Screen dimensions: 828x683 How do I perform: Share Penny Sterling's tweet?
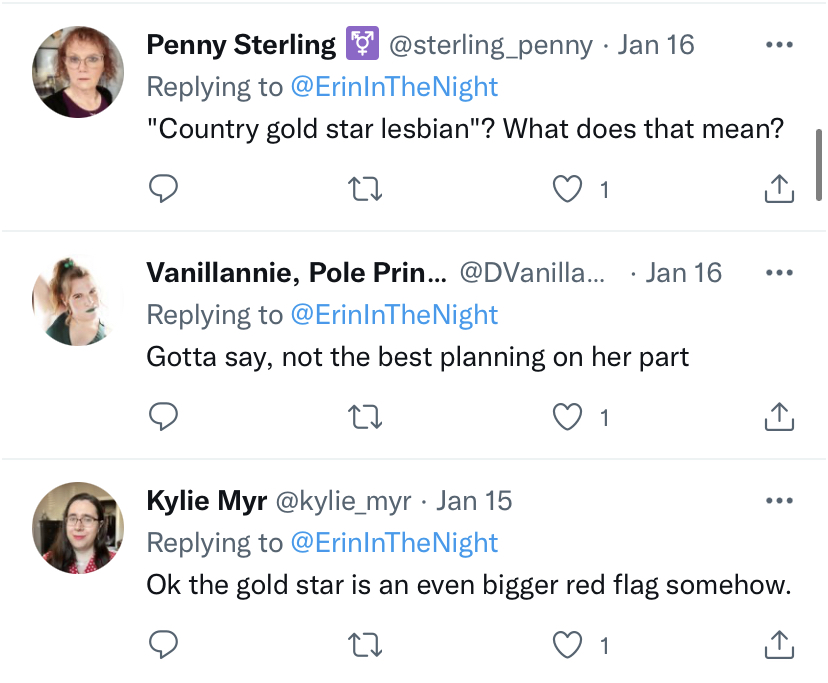click(x=779, y=188)
